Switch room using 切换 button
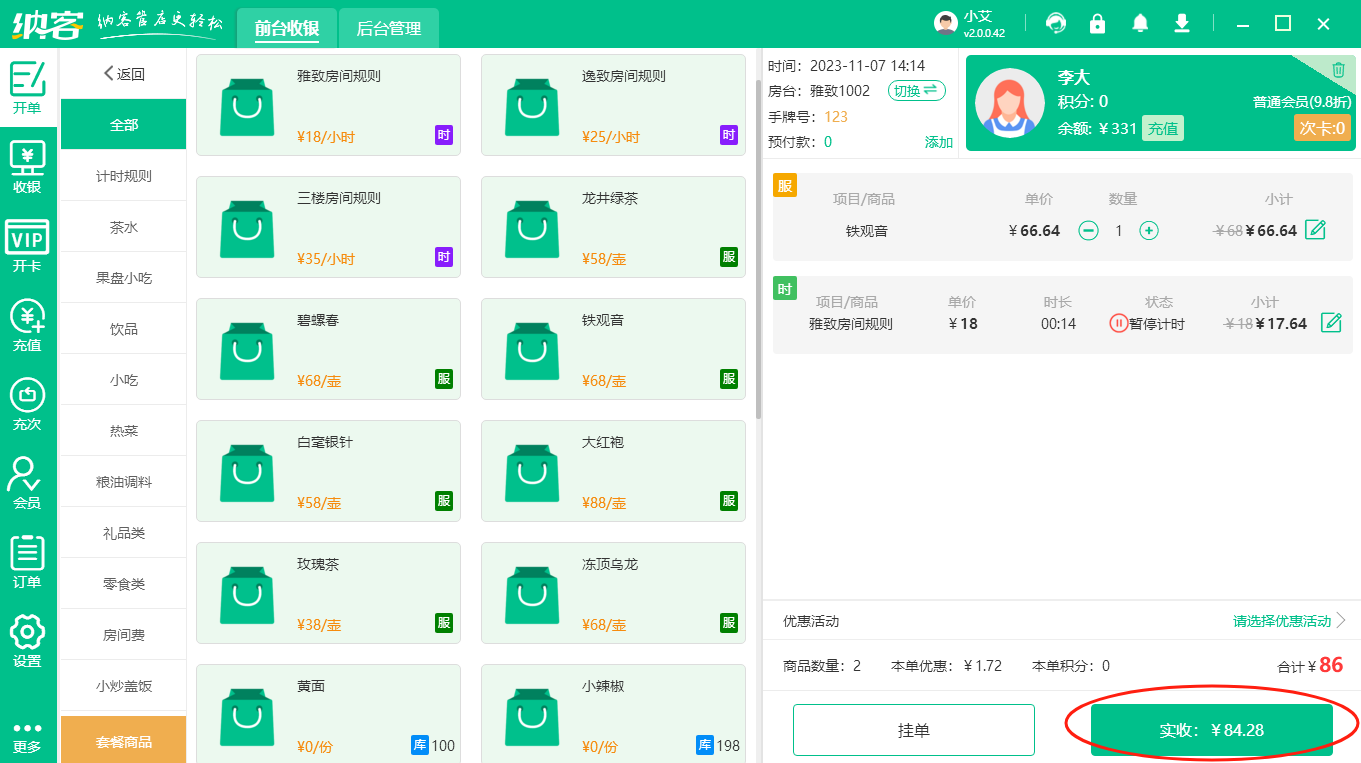The height and width of the screenshot is (763, 1361). (916, 91)
